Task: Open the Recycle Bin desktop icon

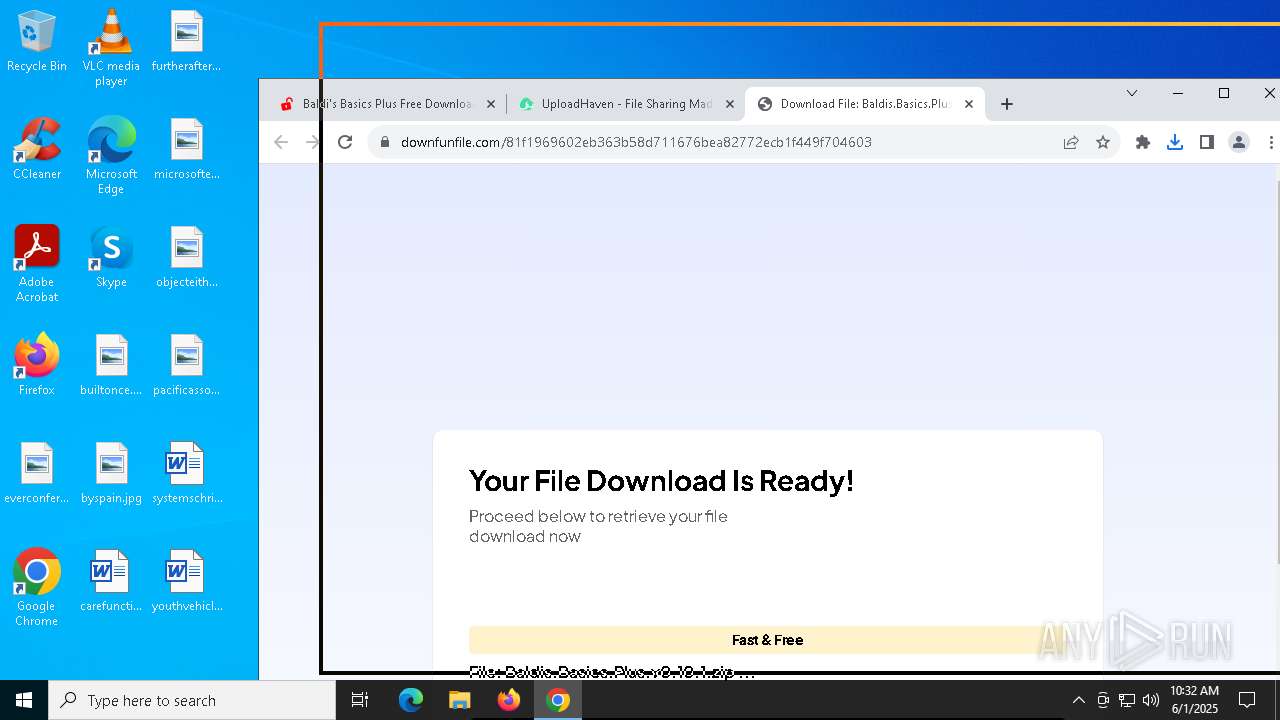Action: [x=36, y=42]
